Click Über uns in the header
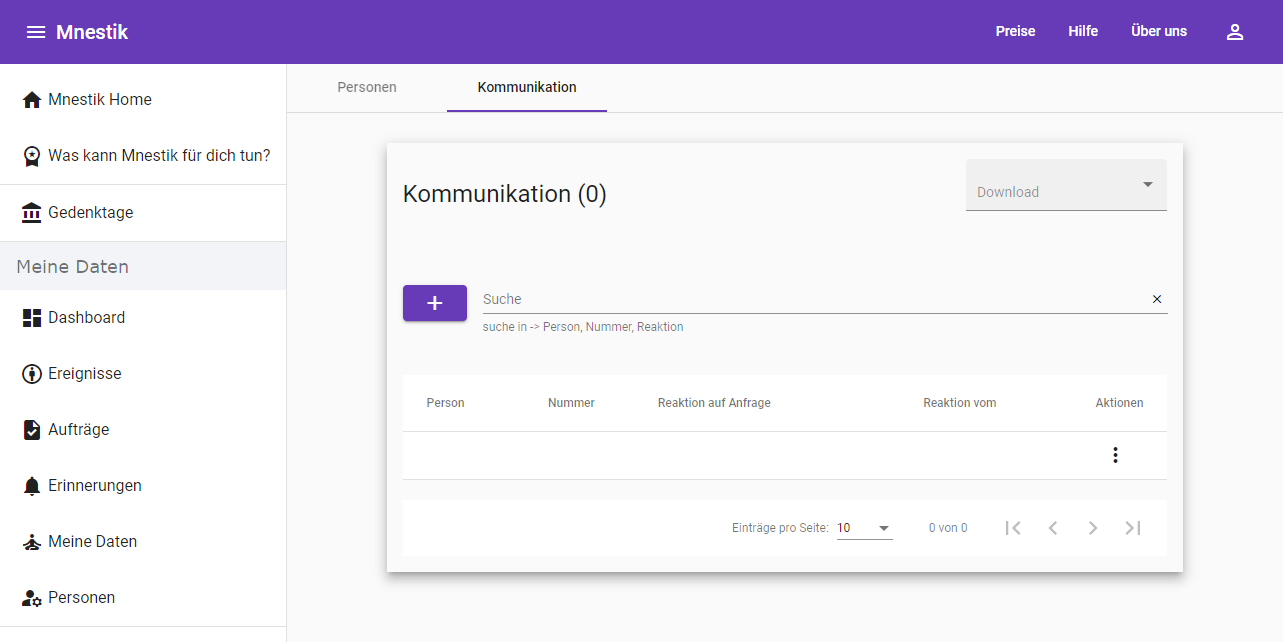The image size is (1283, 643). [x=1158, y=32]
